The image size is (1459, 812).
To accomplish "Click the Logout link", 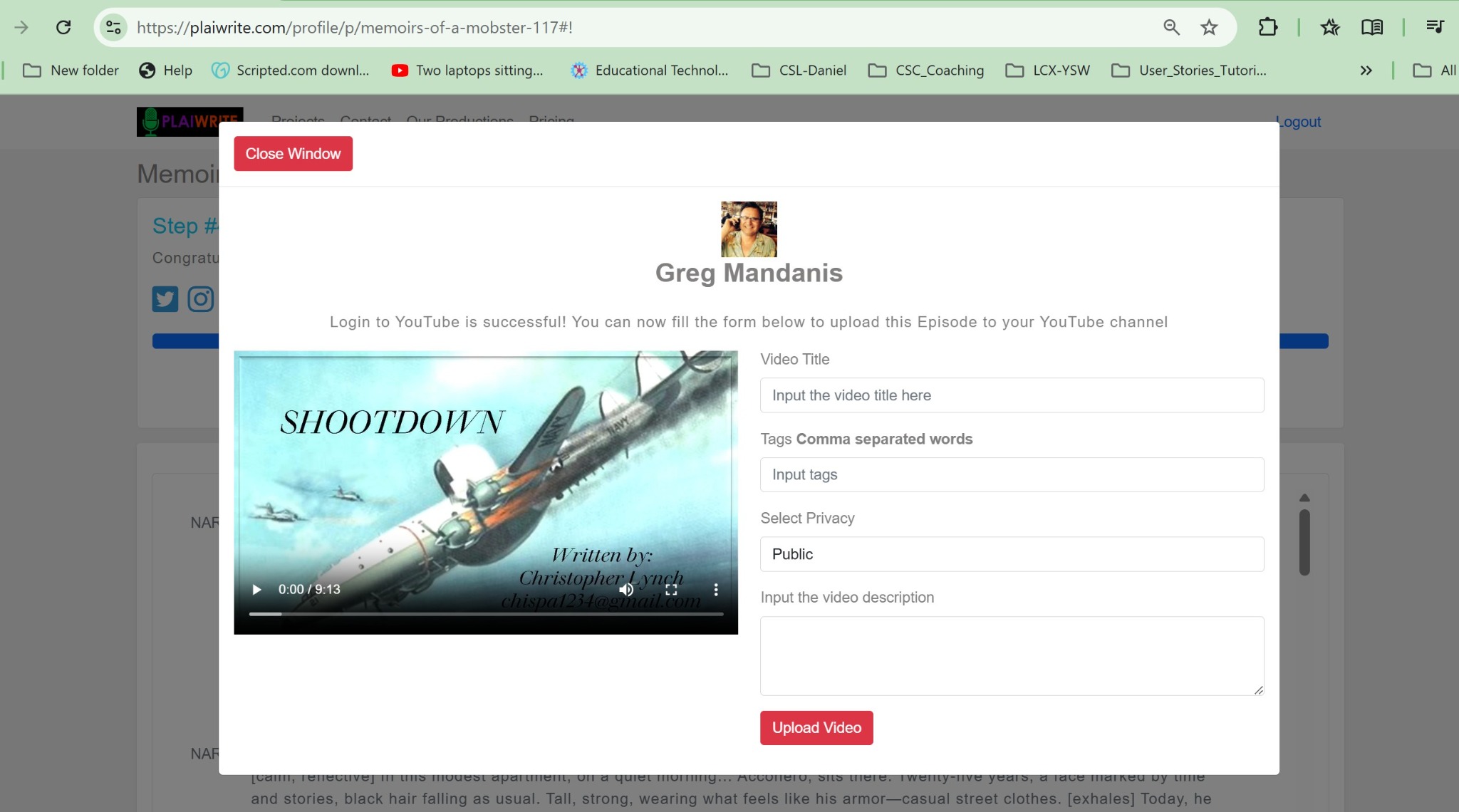I will pyautogui.click(x=1299, y=122).
